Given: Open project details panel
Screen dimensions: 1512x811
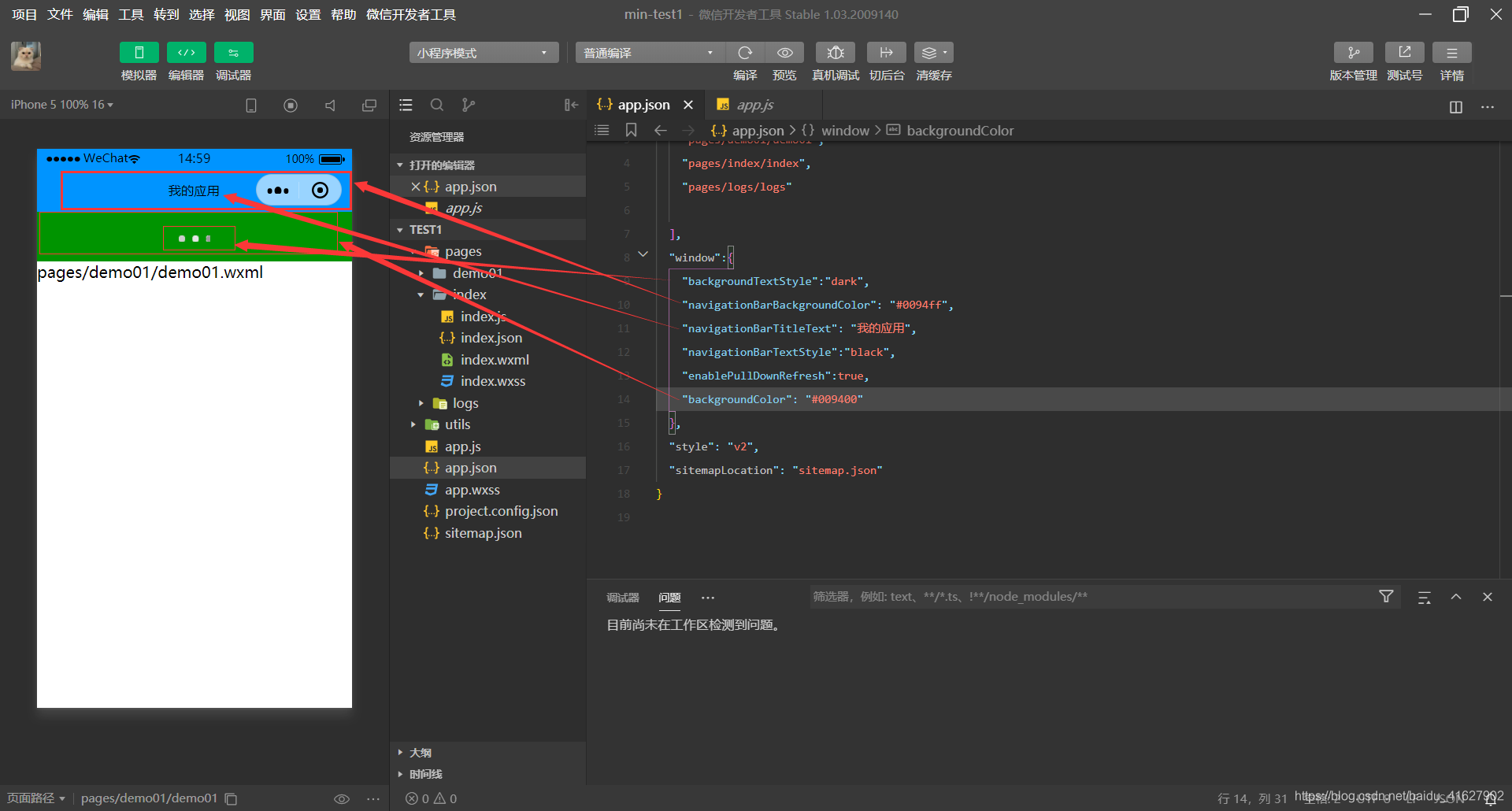Looking at the screenshot, I should tap(1451, 53).
